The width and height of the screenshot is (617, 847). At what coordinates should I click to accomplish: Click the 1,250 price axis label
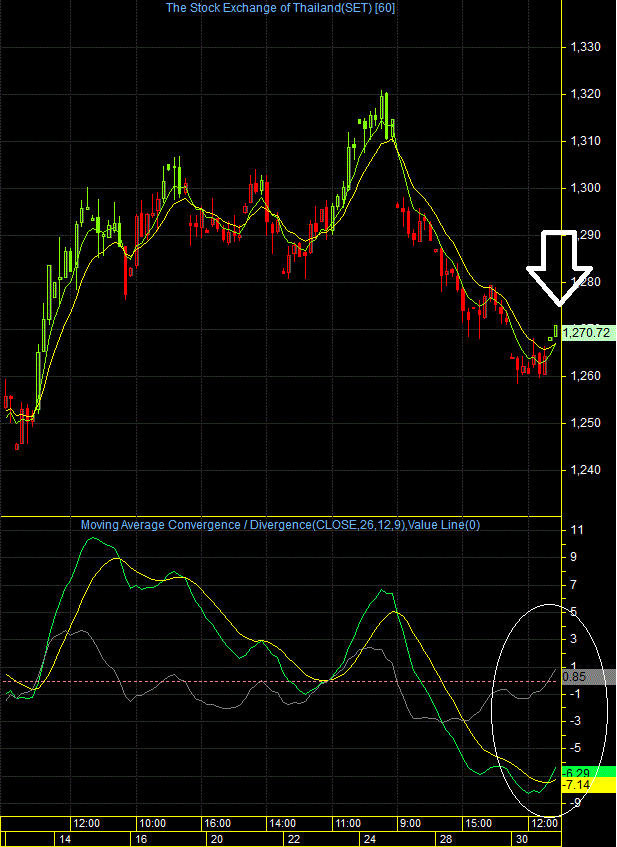point(586,423)
